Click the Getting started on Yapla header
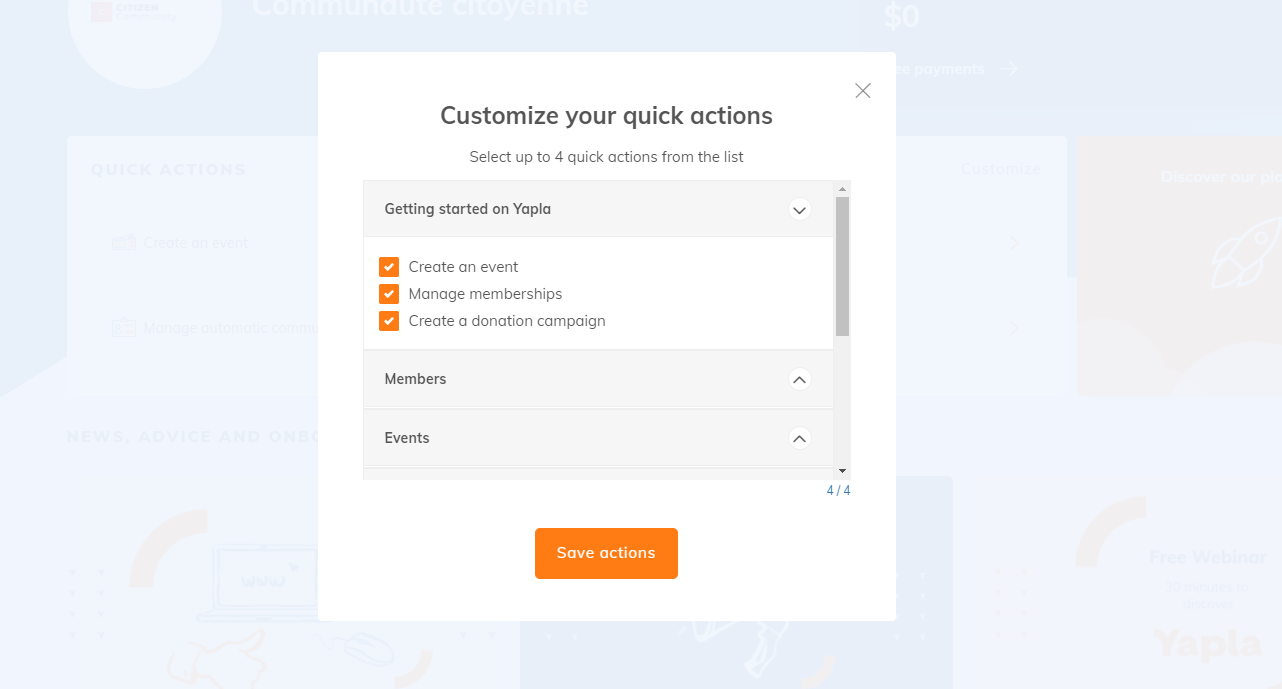The width and height of the screenshot is (1282, 689). click(x=468, y=209)
